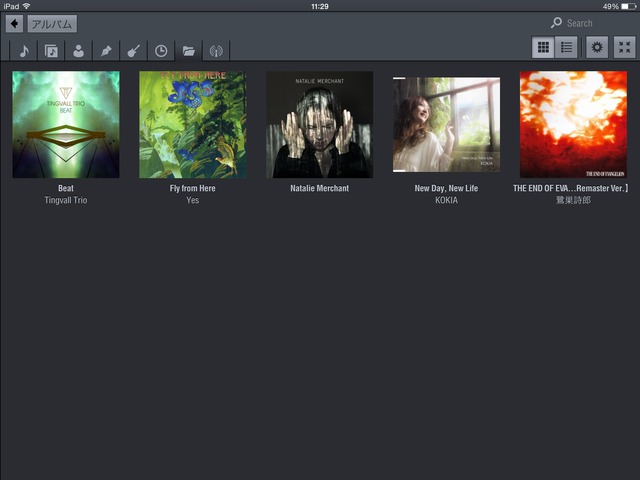Open THE END OF EVA album cover
Image resolution: width=640 pixels, height=480 pixels.
(x=573, y=124)
